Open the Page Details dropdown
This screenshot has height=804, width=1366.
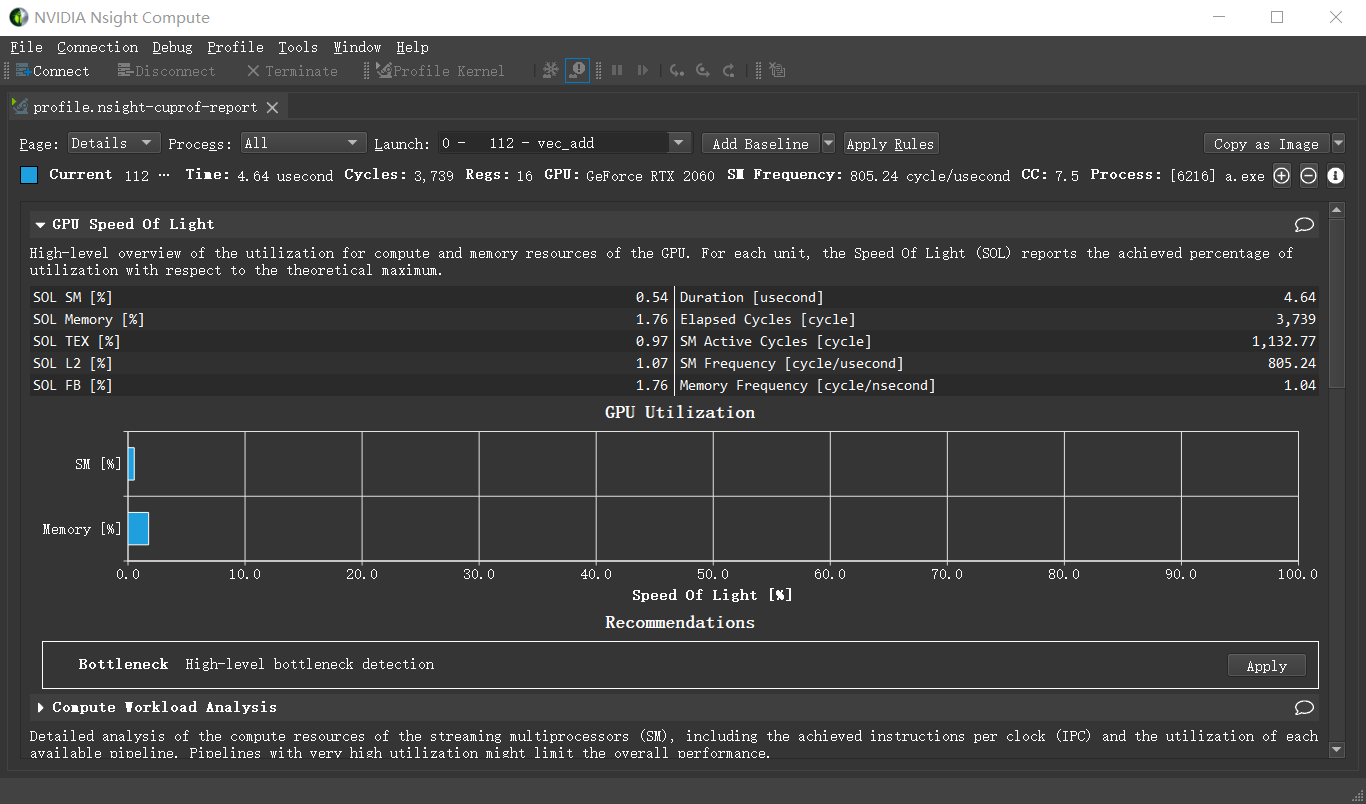tap(113, 143)
